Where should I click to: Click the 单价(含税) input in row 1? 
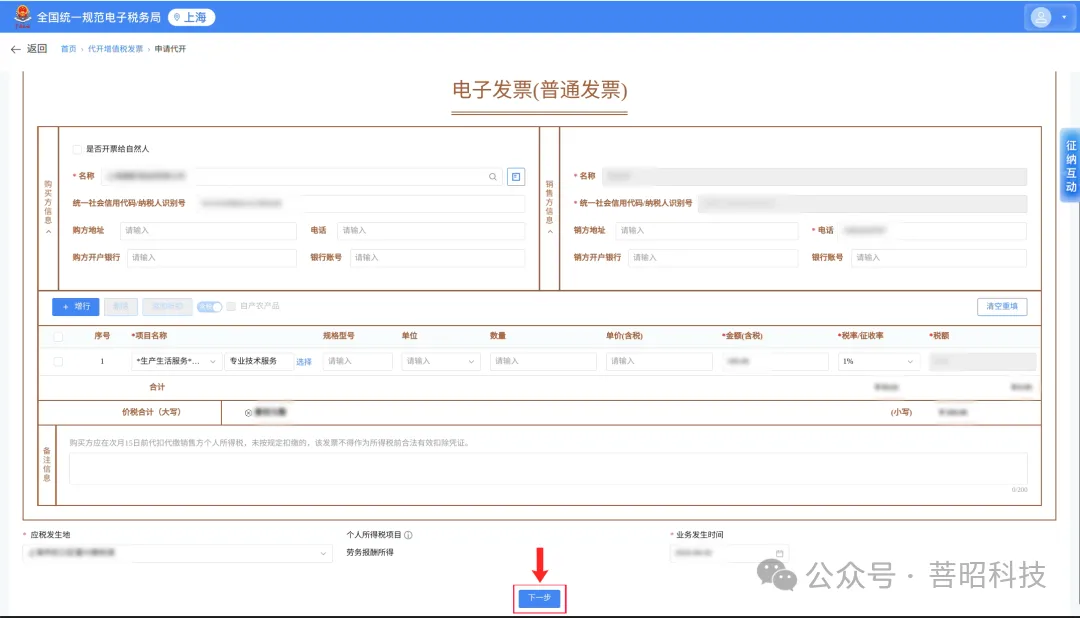(659, 362)
